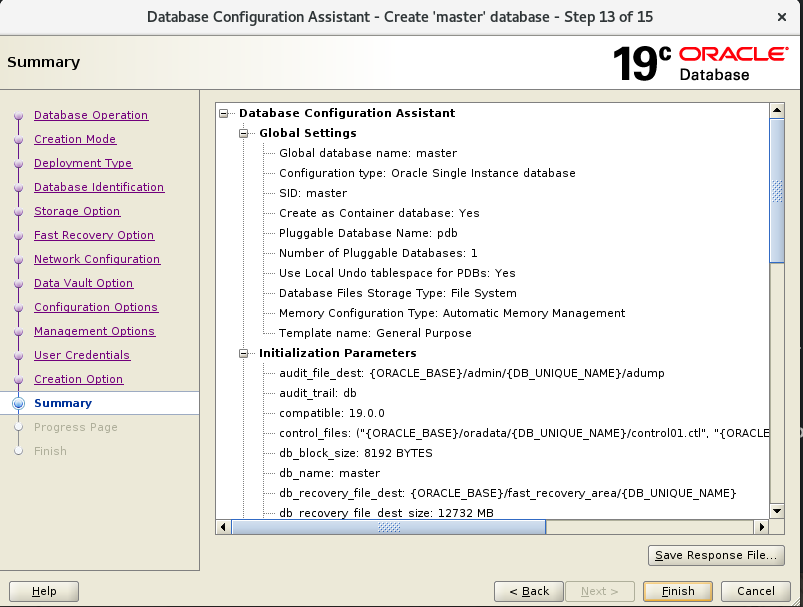Click Finish to create the database

pos(678,591)
